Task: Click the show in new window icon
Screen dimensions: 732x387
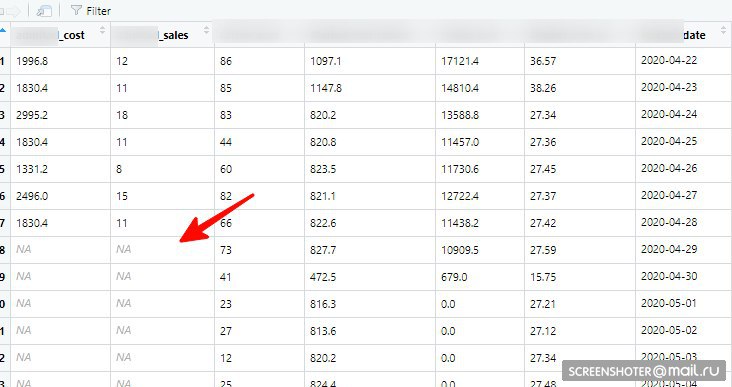Action: pyautogui.click(x=43, y=11)
